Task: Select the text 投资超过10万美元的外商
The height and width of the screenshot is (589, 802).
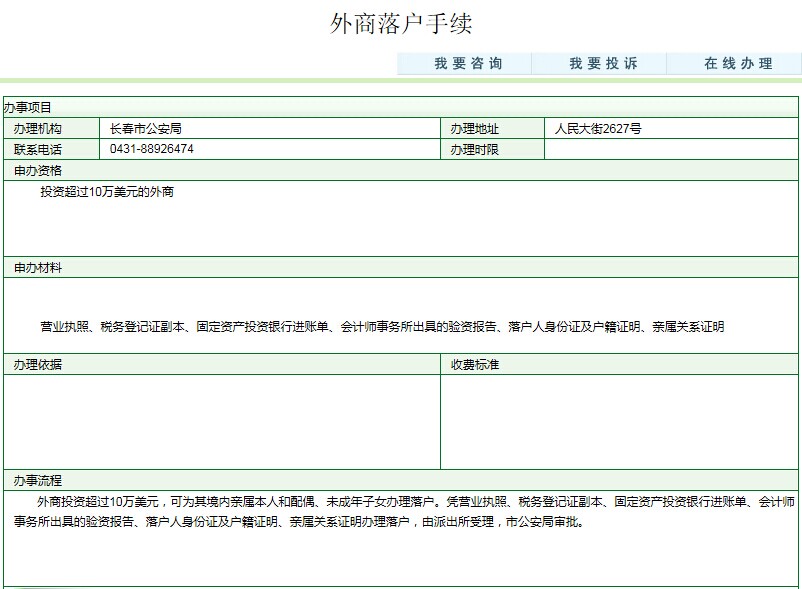Action: point(107,192)
